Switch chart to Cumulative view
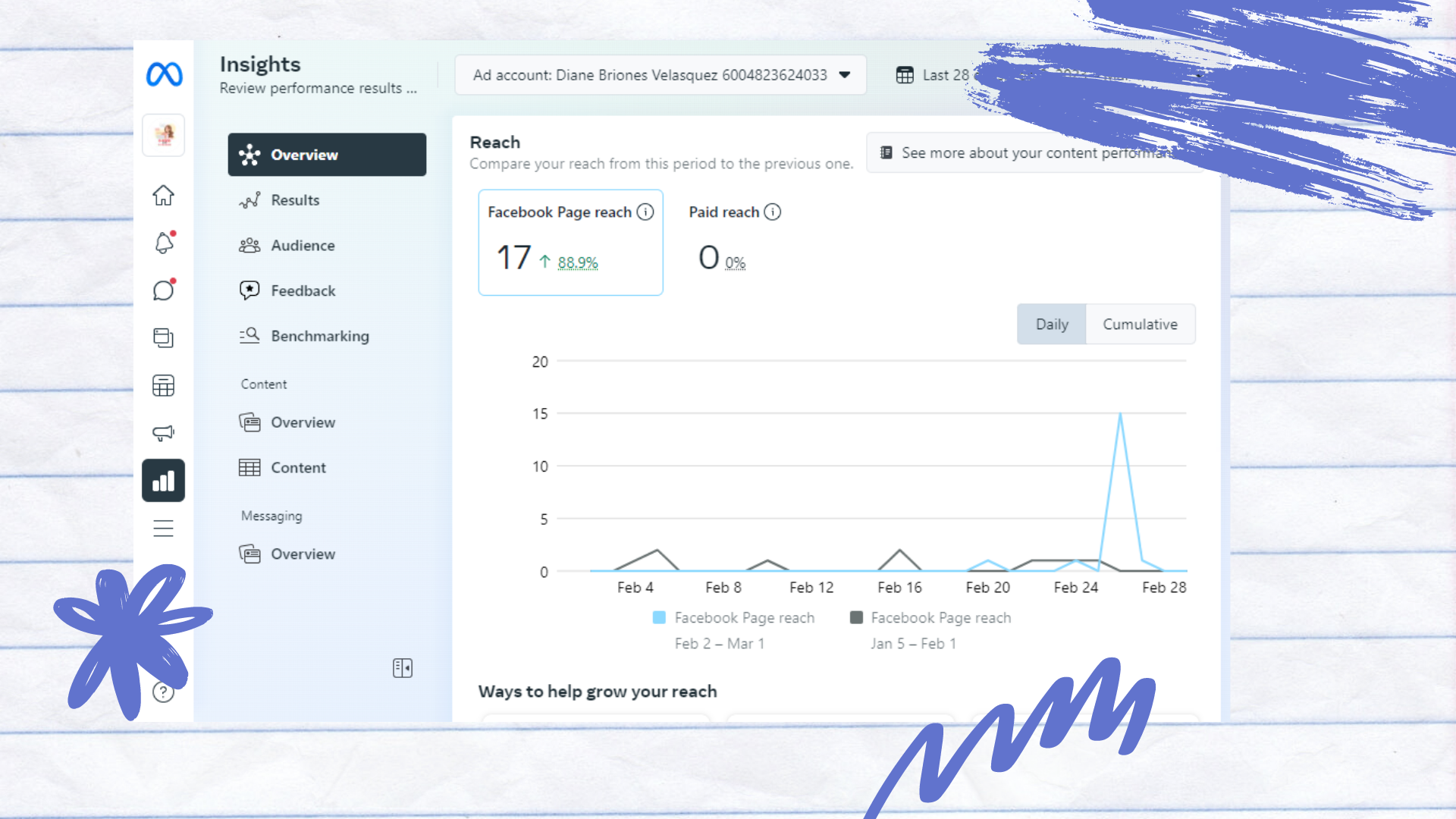This screenshot has width=1456, height=819. click(x=1140, y=325)
